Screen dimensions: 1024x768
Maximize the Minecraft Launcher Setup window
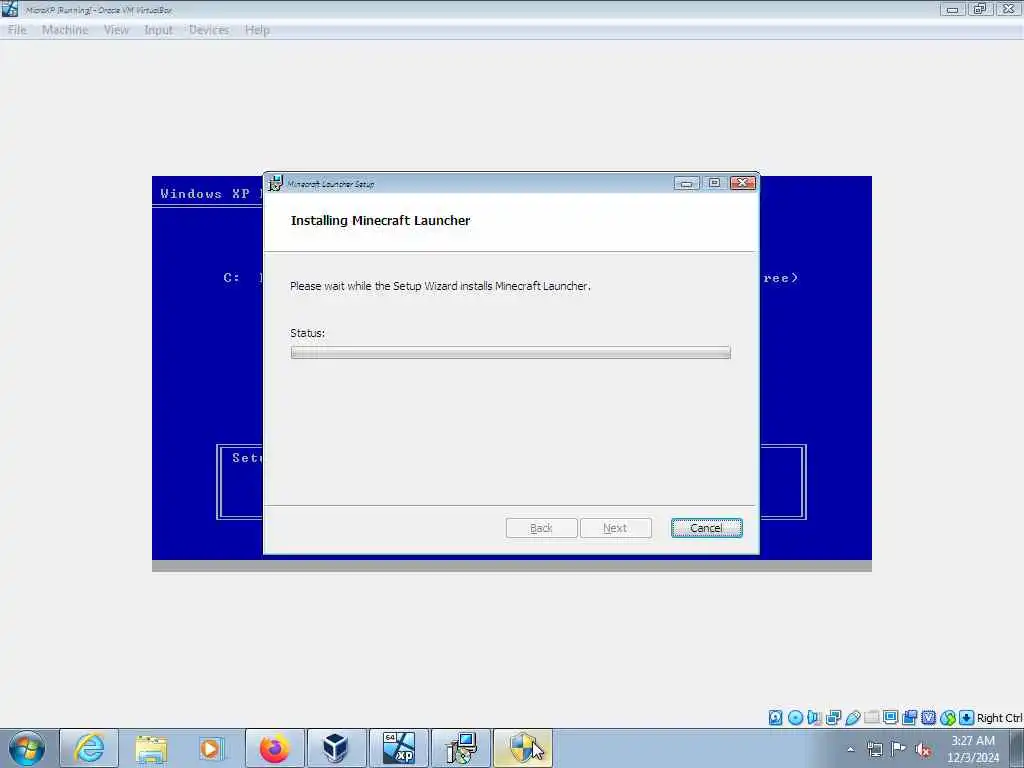click(714, 184)
